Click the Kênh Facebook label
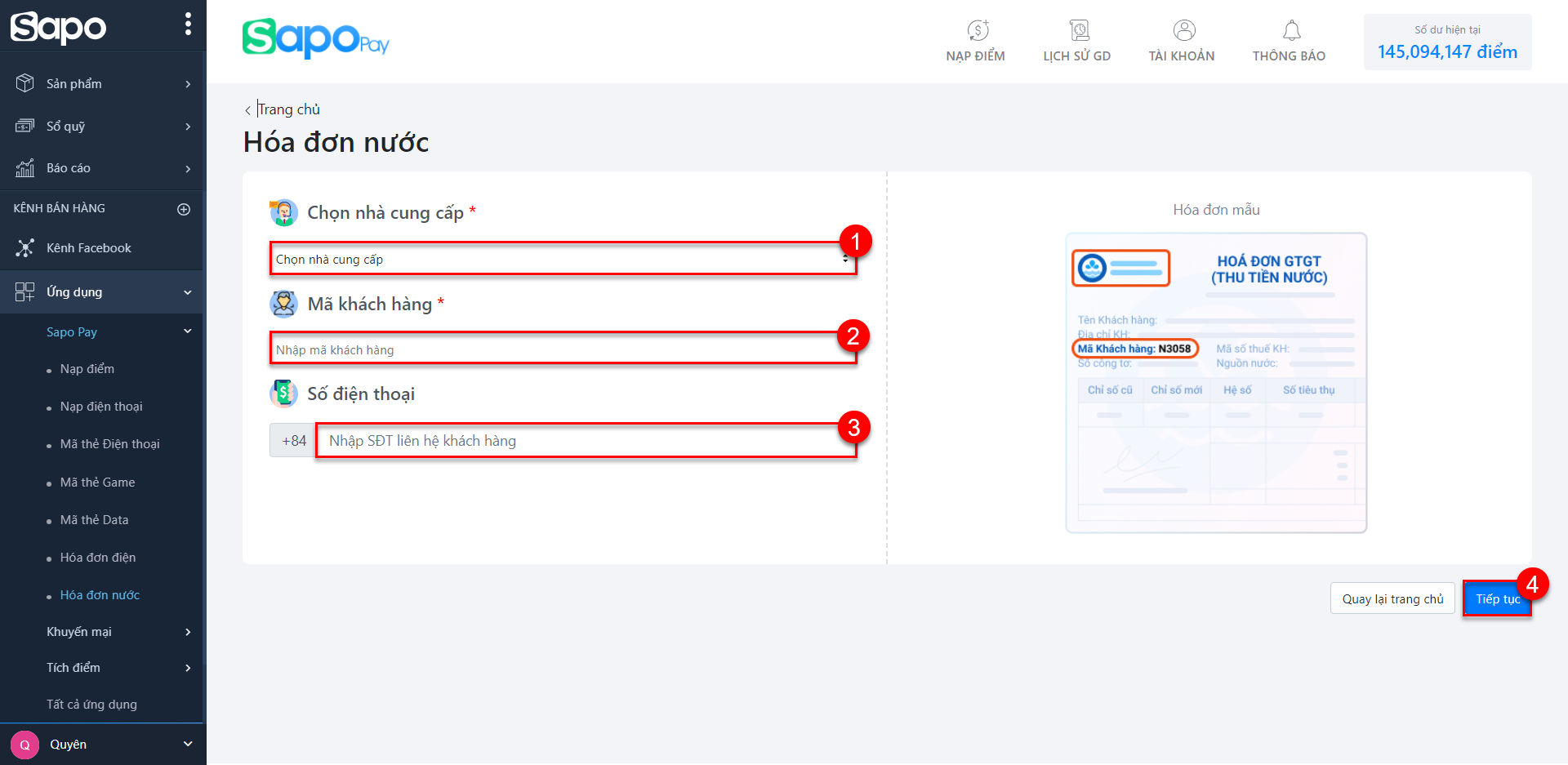Screen dimensions: 1568x765 (89, 248)
